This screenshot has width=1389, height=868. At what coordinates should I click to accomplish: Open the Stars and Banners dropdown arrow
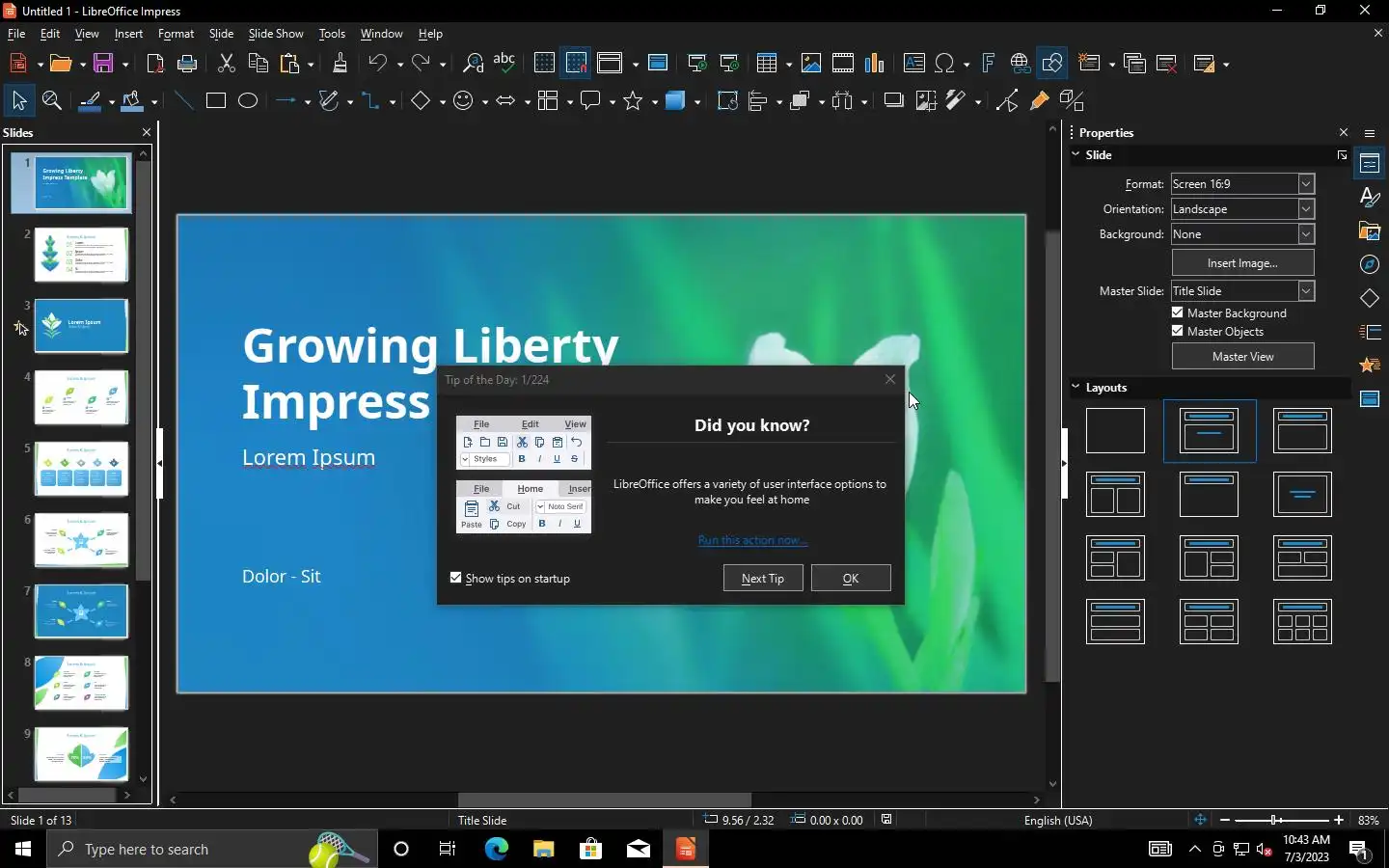pos(655,101)
